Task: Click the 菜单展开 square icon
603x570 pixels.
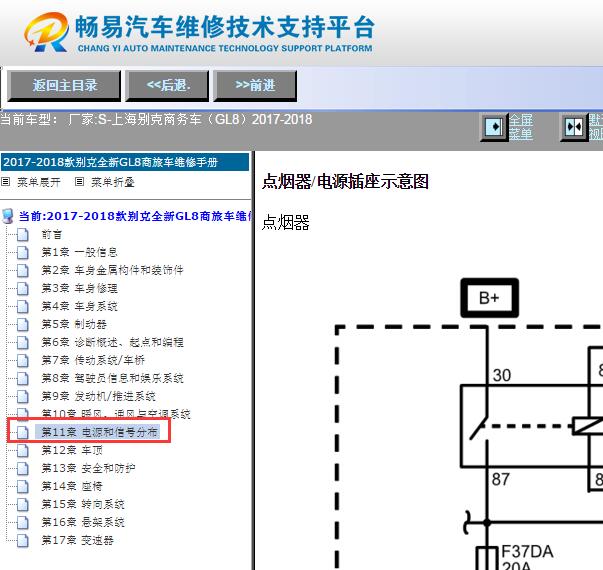Action: coord(5,182)
